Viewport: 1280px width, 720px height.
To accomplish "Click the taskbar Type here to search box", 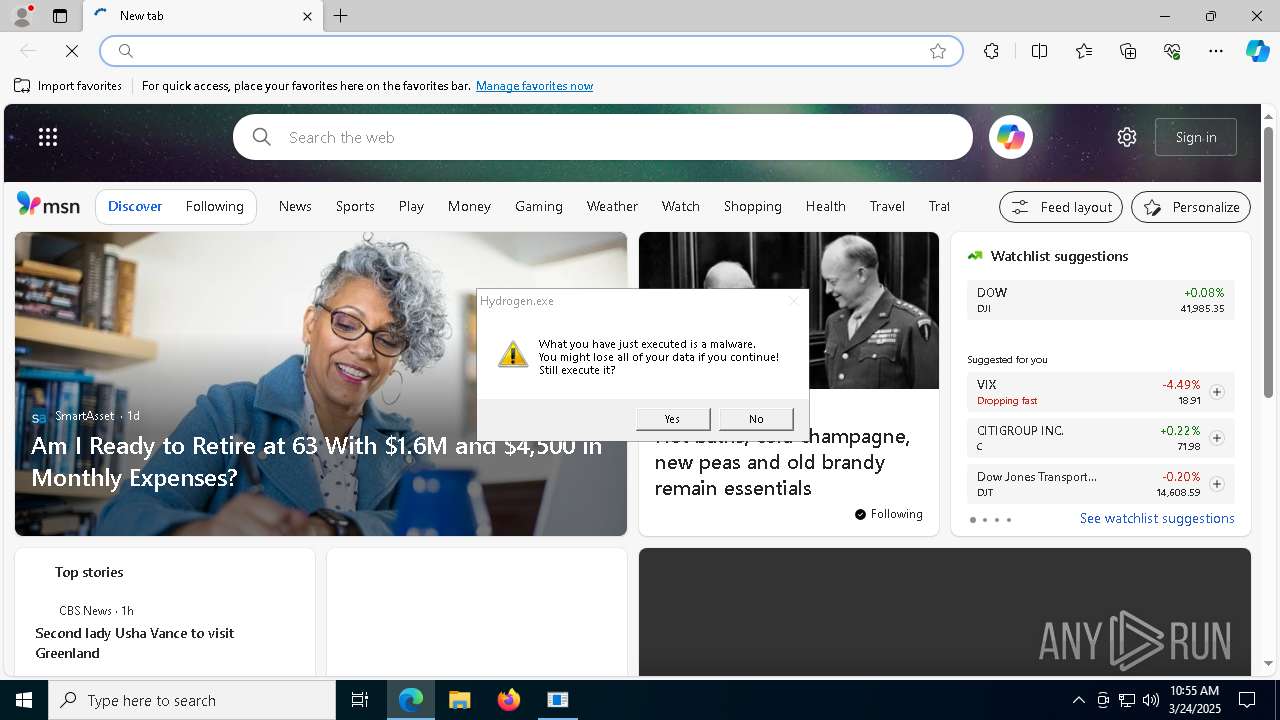I will coord(192,700).
